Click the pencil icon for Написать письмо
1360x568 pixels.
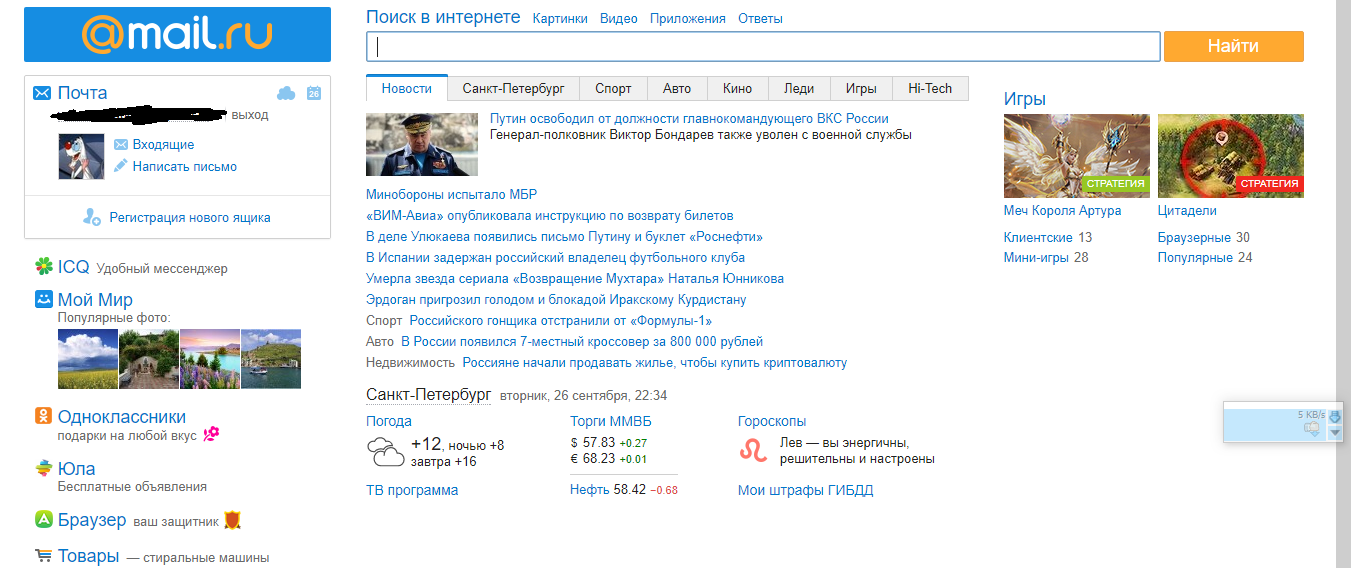coord(121,166)
